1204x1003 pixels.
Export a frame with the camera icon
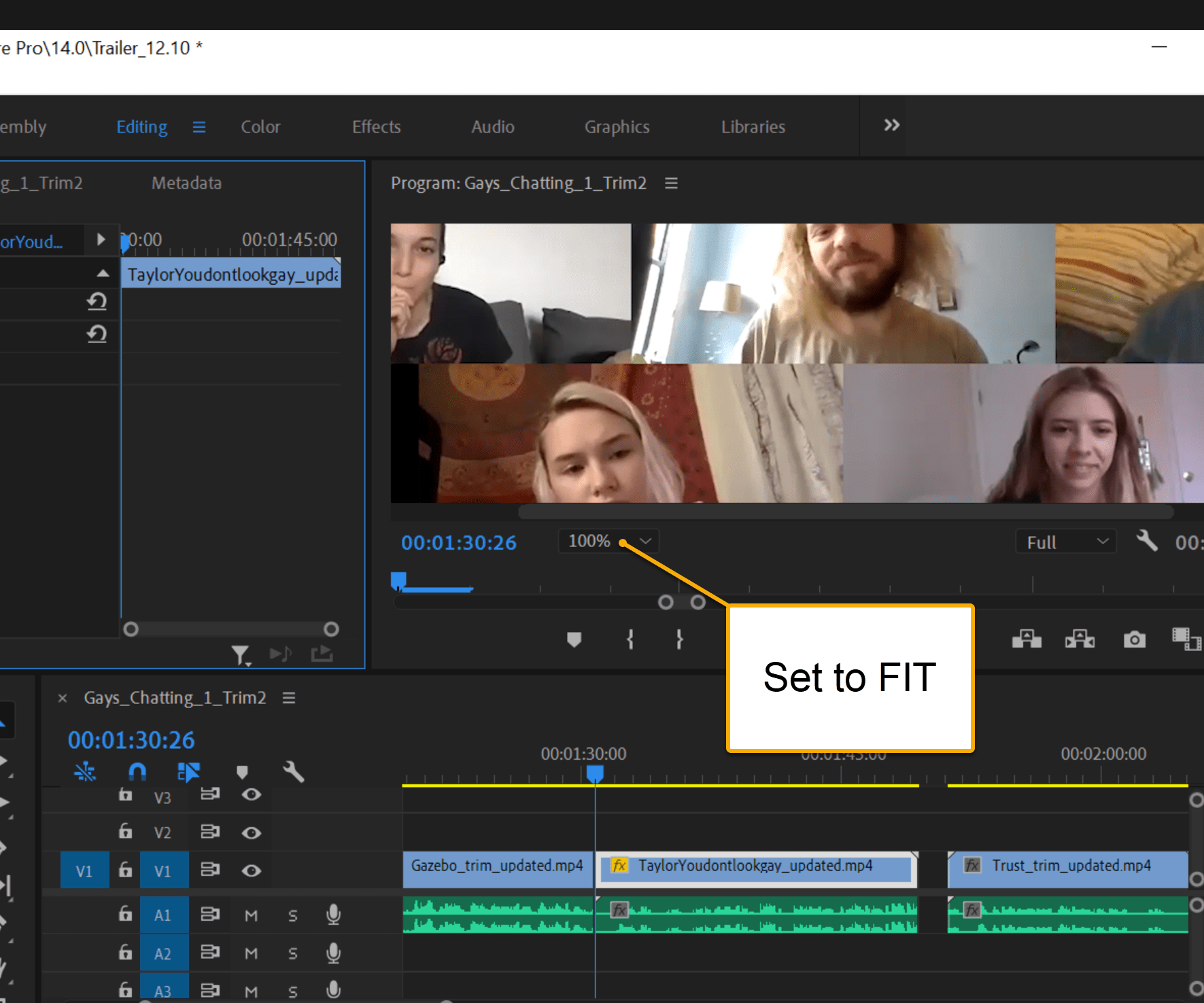[x=1134, y=639]
